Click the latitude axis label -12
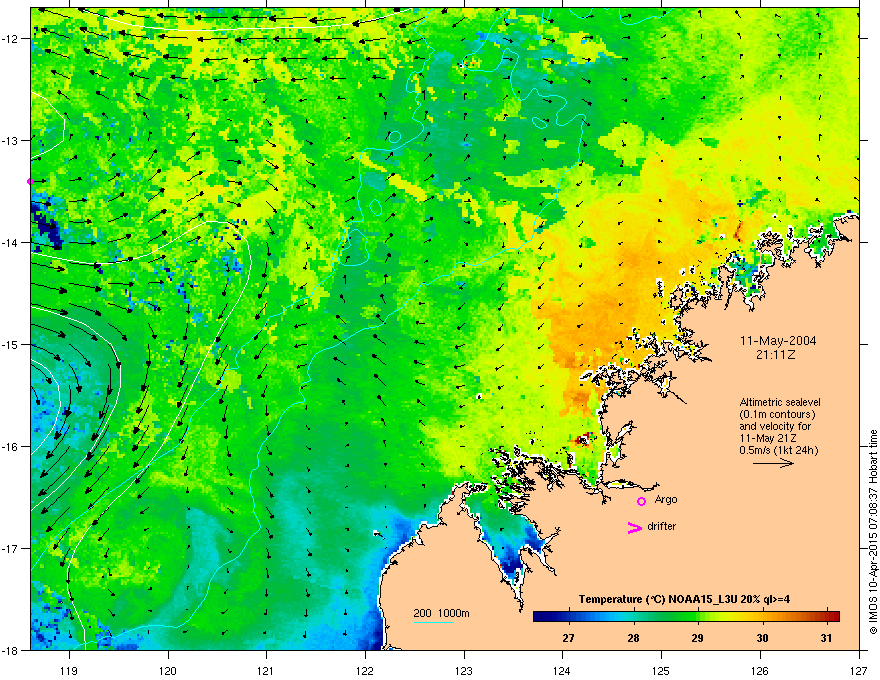 pos(11,38)
